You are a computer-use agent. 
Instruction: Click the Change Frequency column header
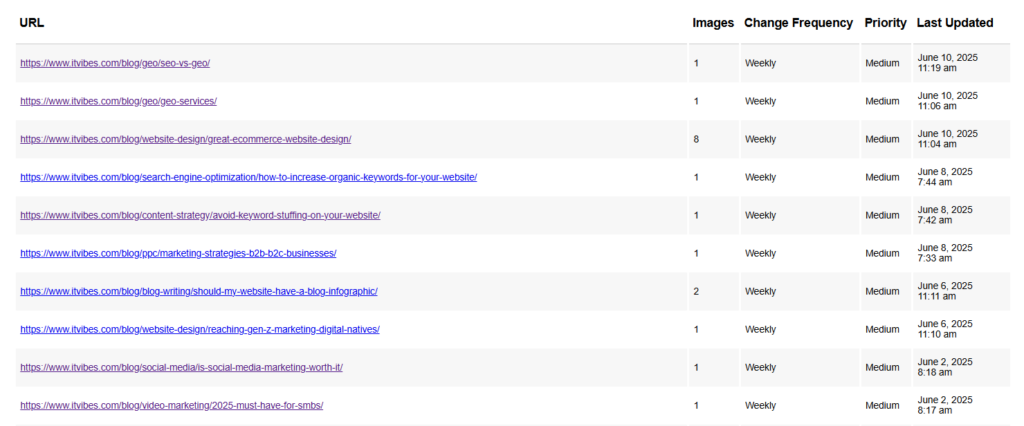(798, 23)
